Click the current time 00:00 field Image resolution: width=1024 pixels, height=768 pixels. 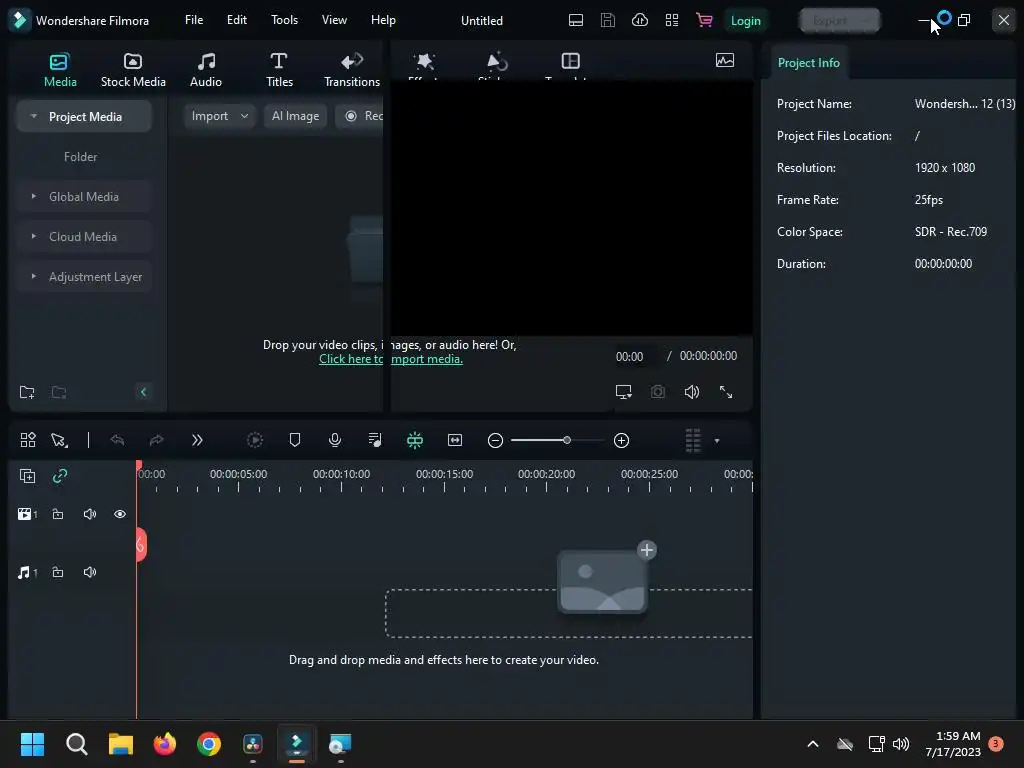(630, 357)
